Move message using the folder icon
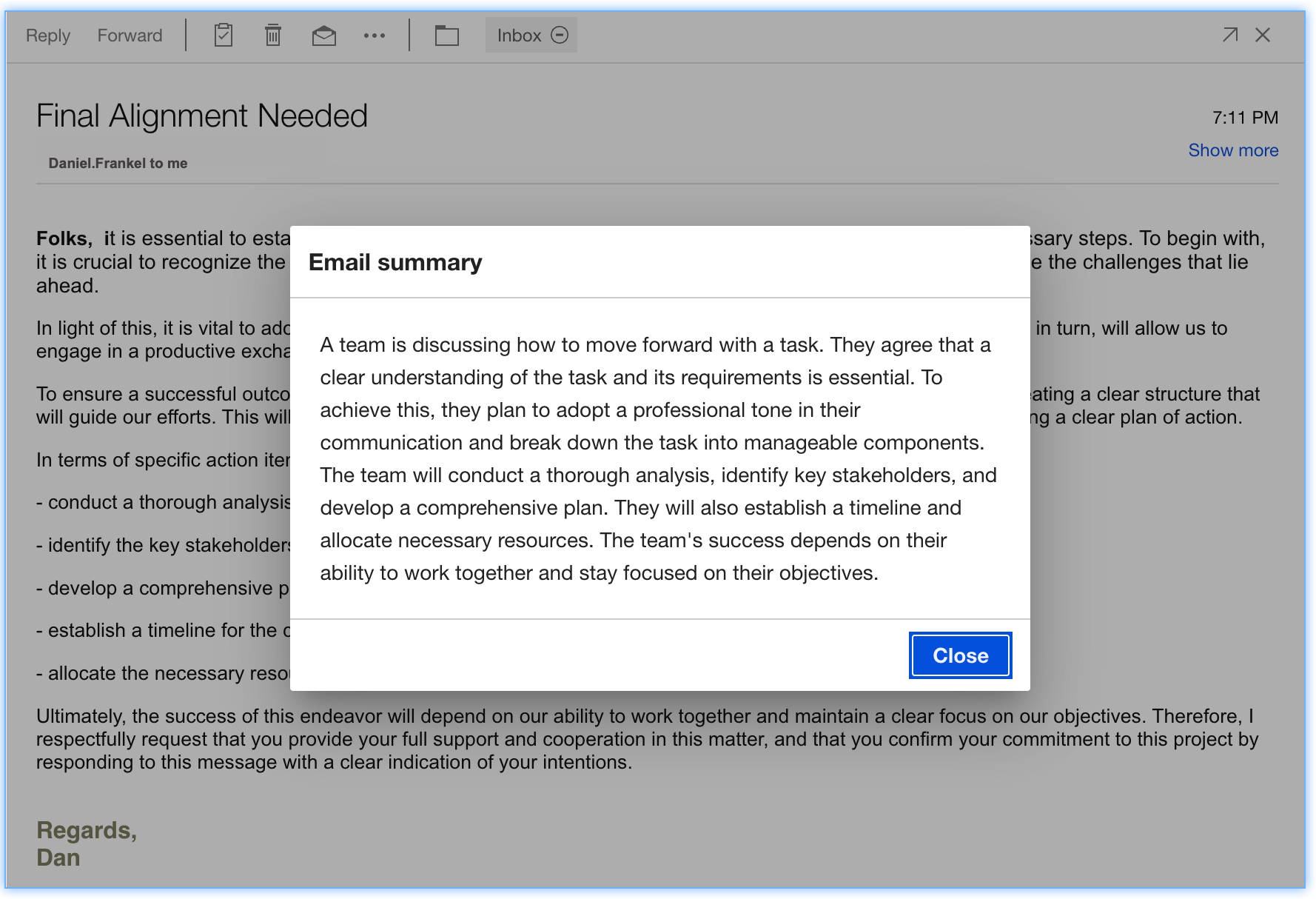The height and width of the screenshot is (899, 1316). (x=447, y=35)
